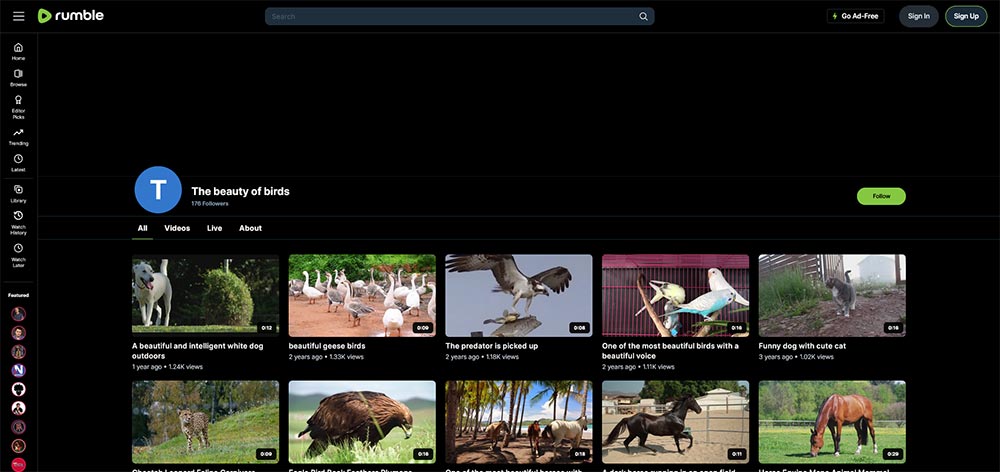
Task: Open the third featured channel avatar
Action: tap(18, 351)
